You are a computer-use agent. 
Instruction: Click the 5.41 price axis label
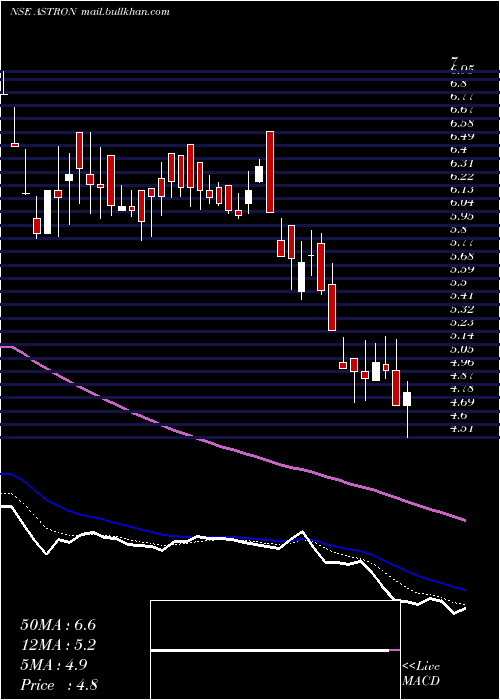click(x=462, y=296)
